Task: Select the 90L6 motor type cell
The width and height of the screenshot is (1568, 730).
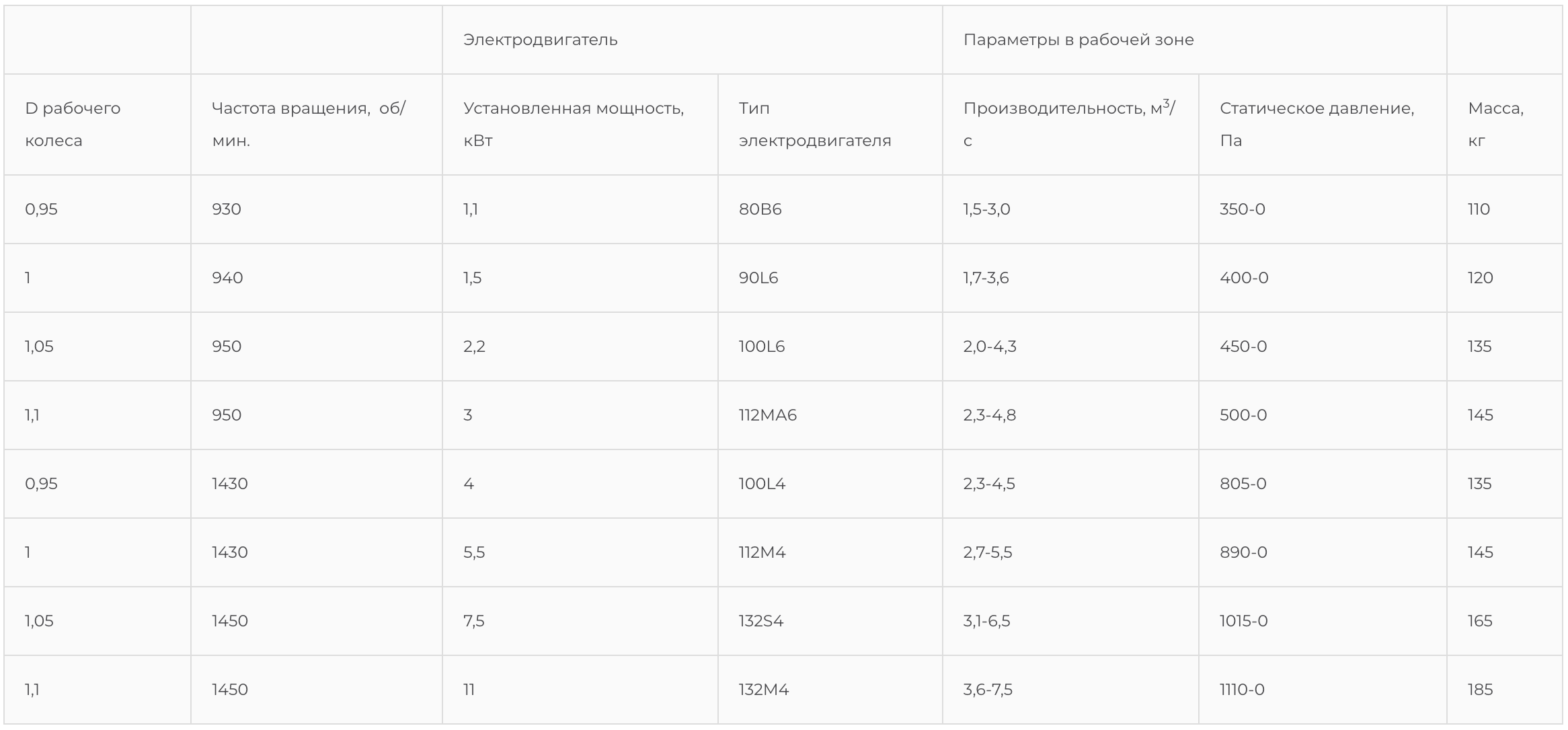Action: pyautogui.click(x=758, y=278)
